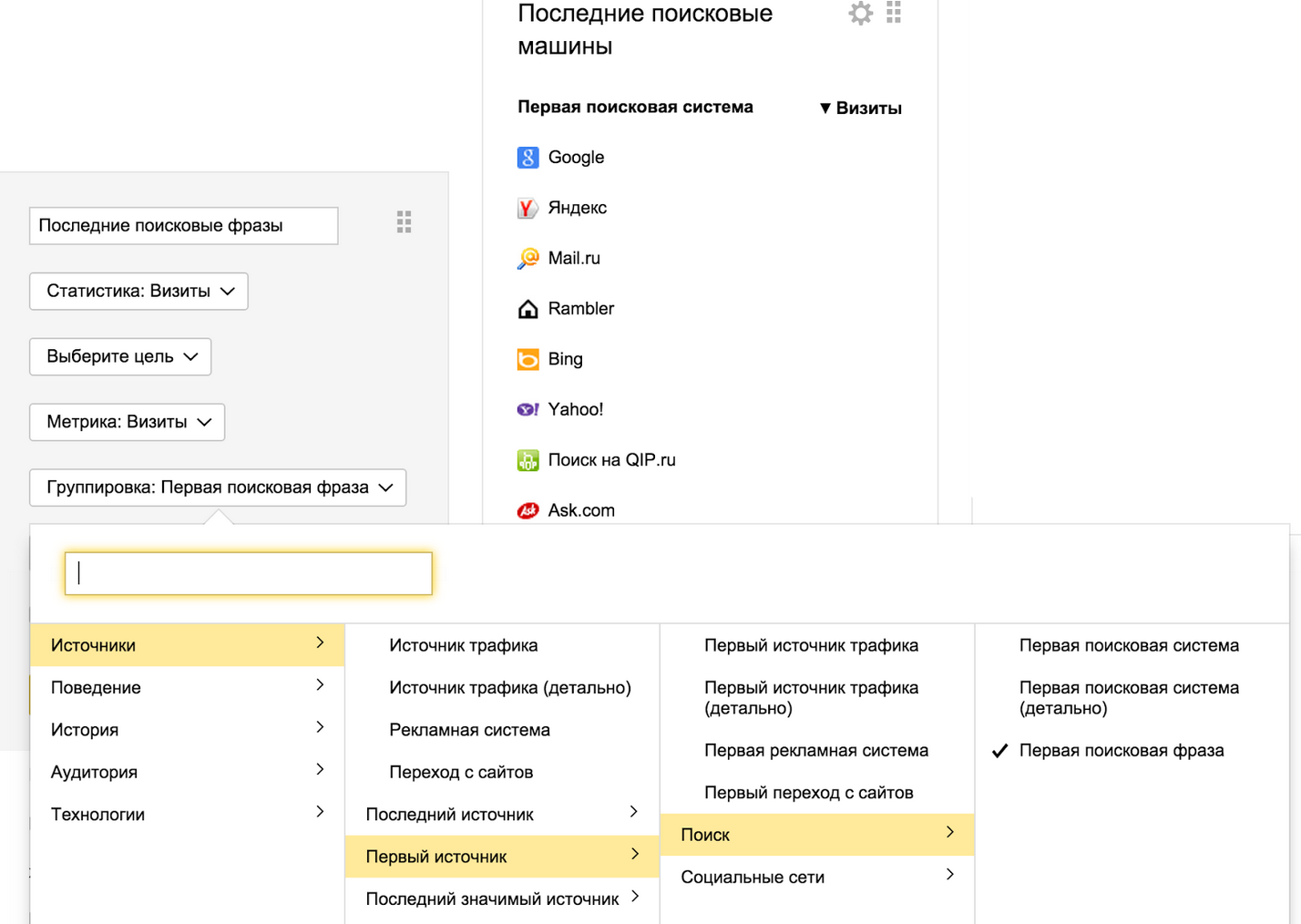Click the Яндекс row label
Viewport: 1301px width, 924px height.
click(x=577, y=208)
